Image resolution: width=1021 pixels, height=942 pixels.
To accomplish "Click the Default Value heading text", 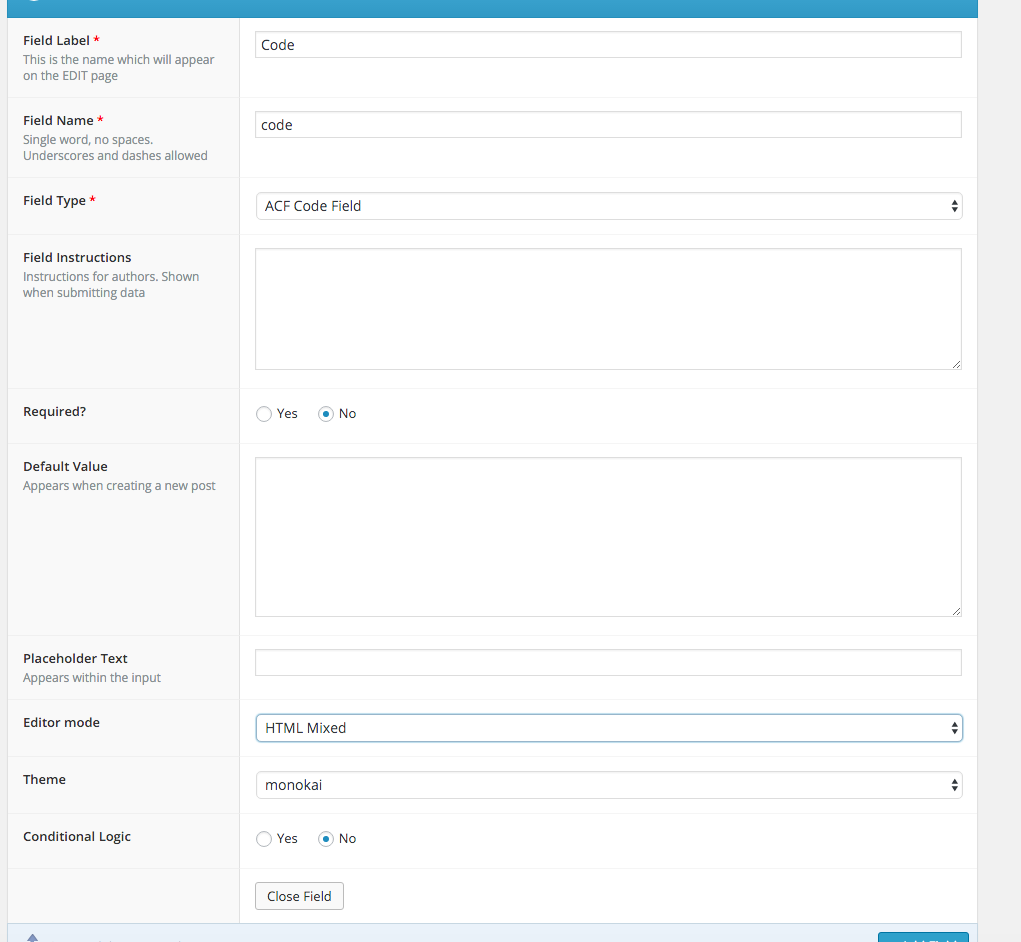I will click(x=65, y=467).
